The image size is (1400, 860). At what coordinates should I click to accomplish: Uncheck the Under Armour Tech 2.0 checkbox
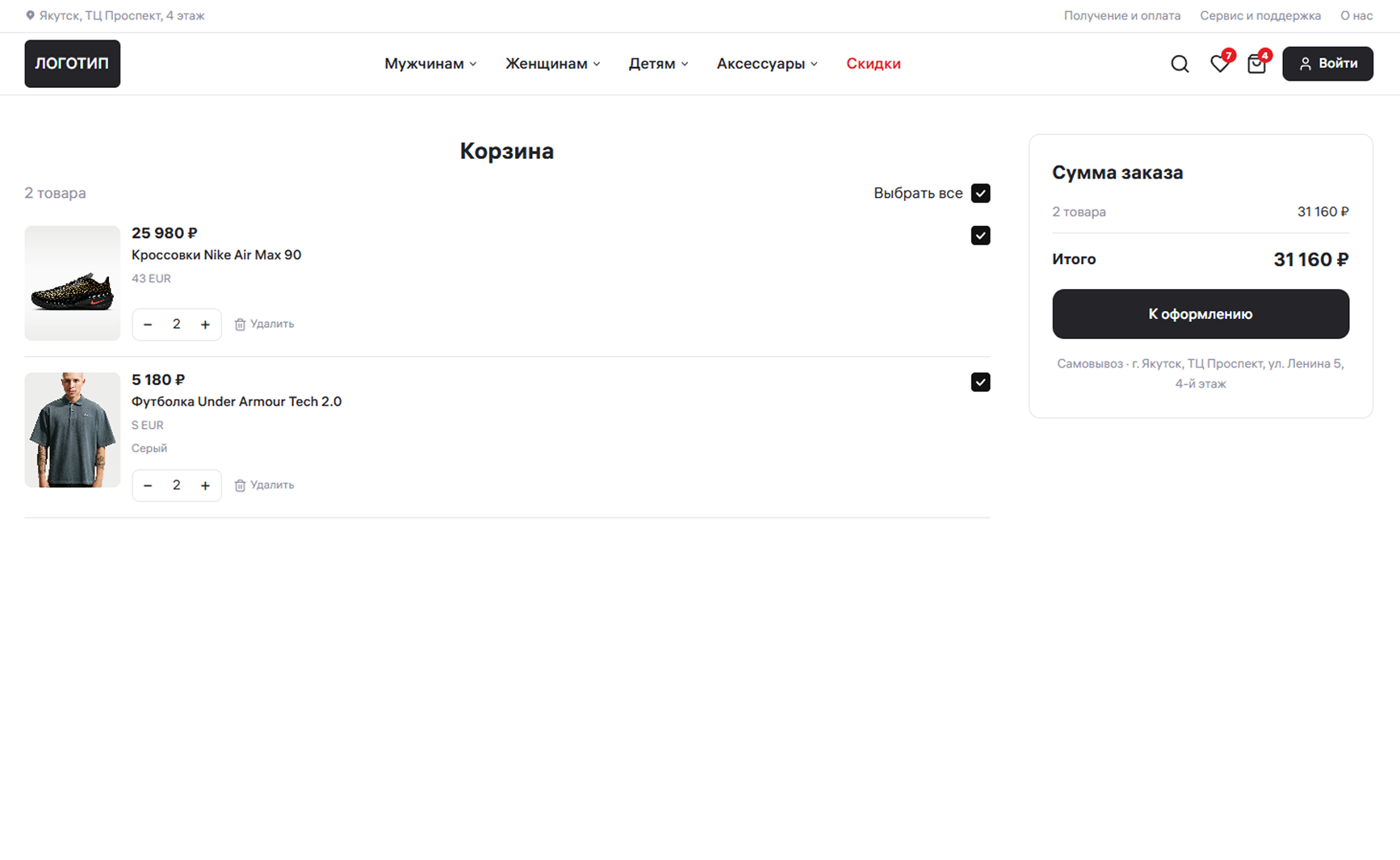(x=980, y=382)
